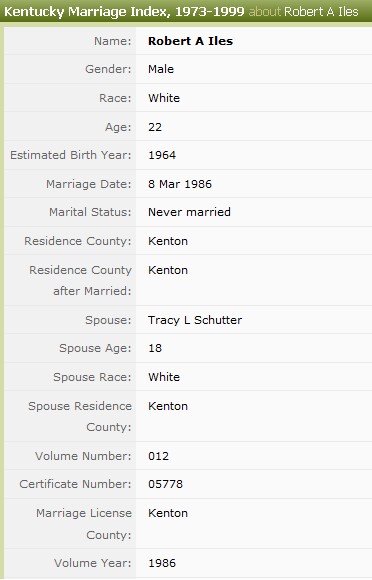The image size is (372, 580).
Task: Click the Spouse Age value 18
Action: [155, 348]
